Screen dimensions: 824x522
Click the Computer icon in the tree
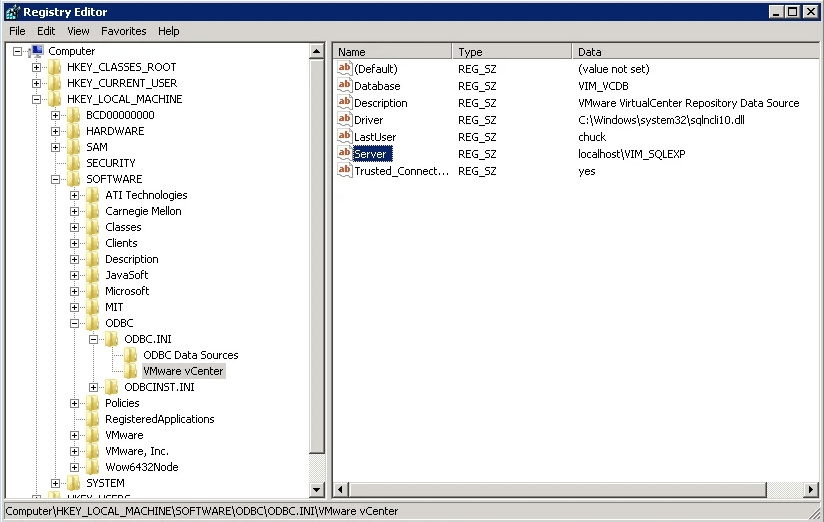[x=37, y=51]
